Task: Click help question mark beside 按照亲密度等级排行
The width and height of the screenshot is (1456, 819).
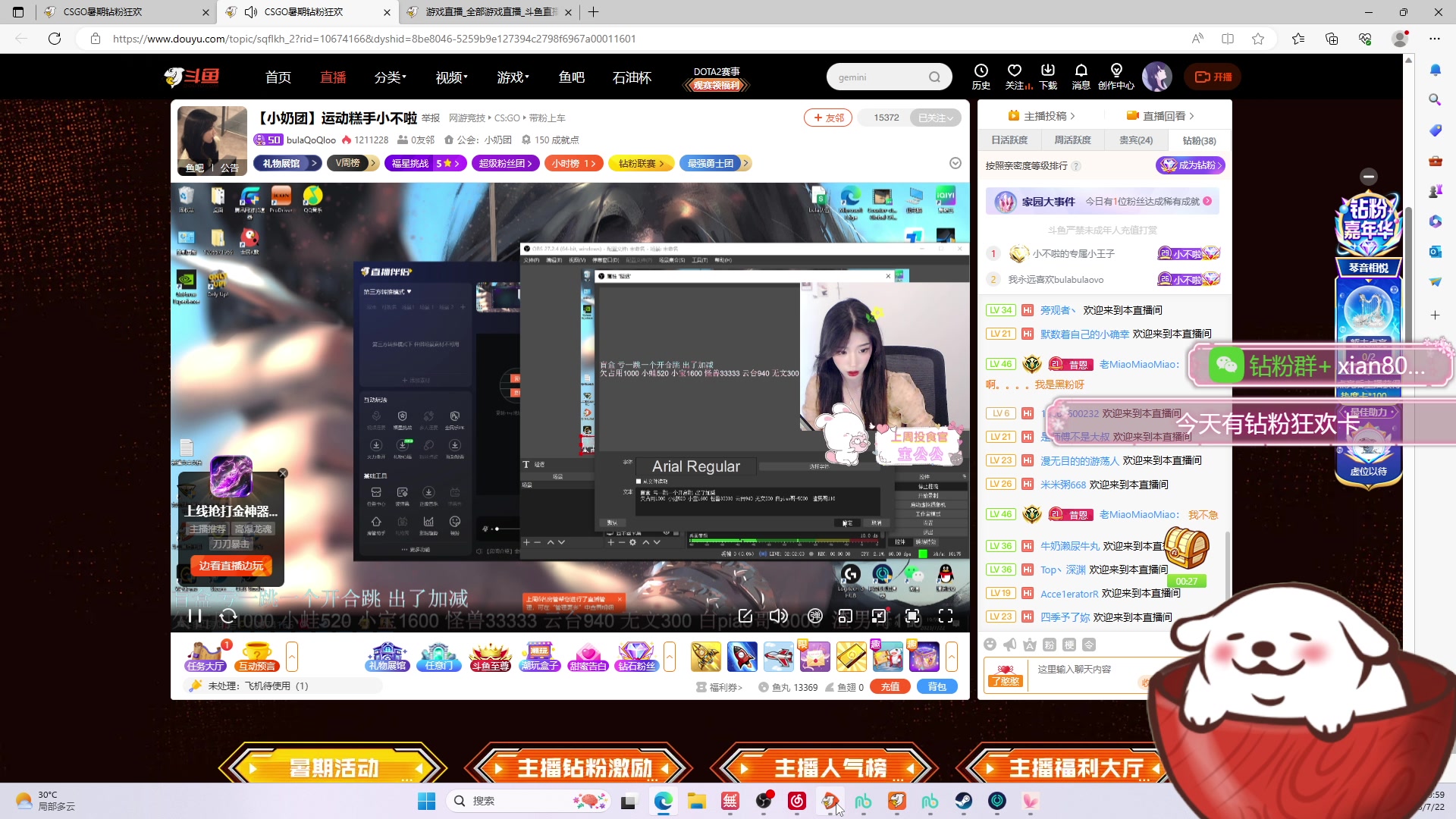Action: tap(1076, 165)
